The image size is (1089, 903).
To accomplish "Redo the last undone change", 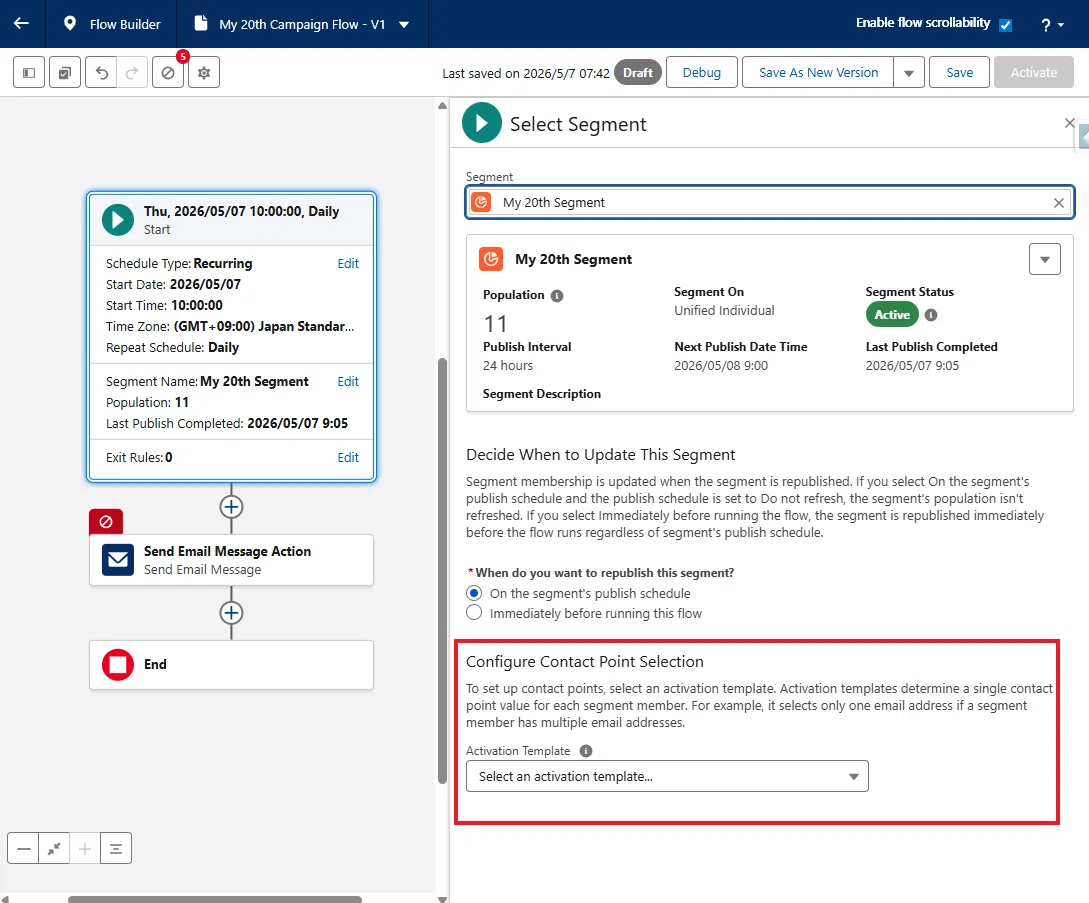I will tap(132, 72).
